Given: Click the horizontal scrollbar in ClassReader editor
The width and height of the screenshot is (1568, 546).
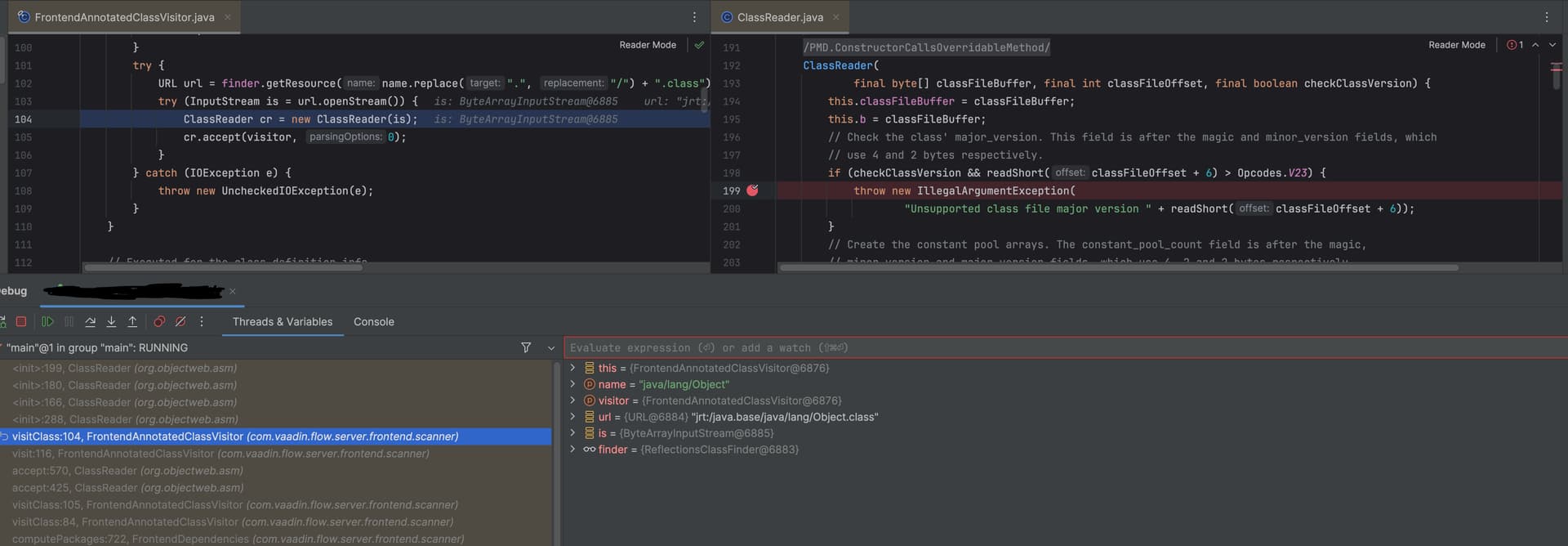Looking at the screenshot, I should tap(1119, 267).
